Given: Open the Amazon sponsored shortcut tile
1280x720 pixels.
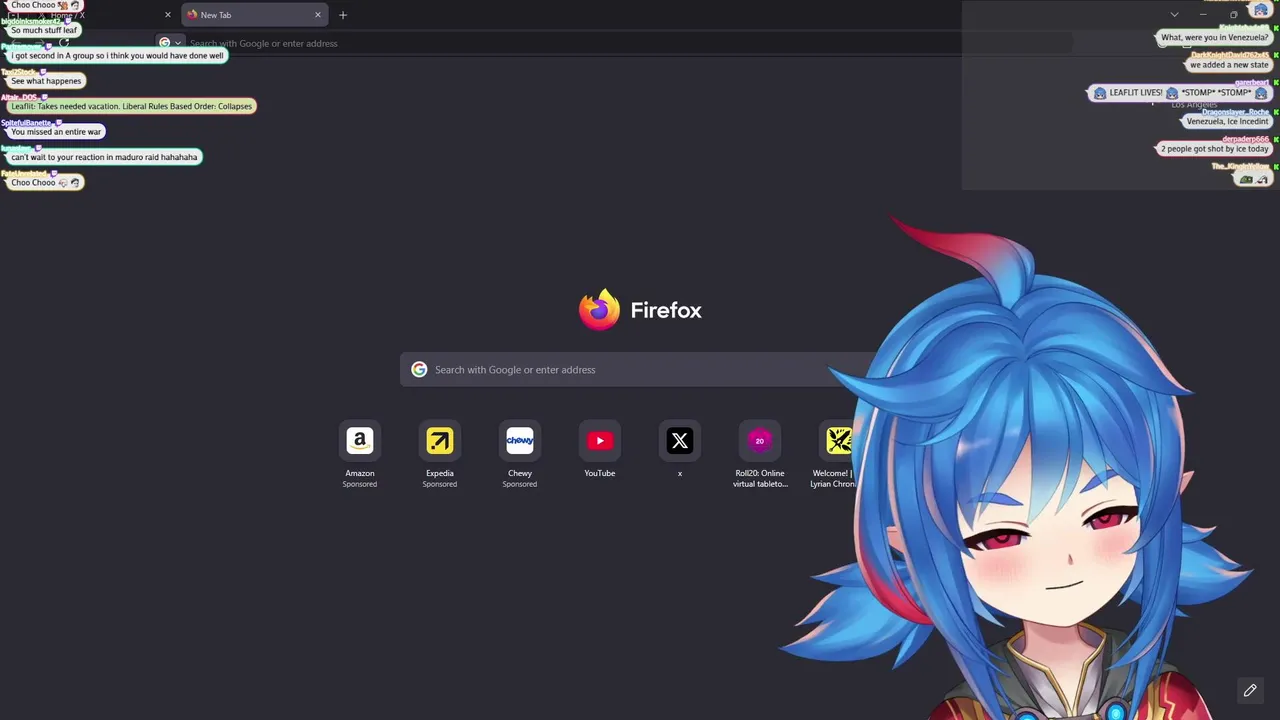Looking at the screenshot, I should (x=360, y=441).
